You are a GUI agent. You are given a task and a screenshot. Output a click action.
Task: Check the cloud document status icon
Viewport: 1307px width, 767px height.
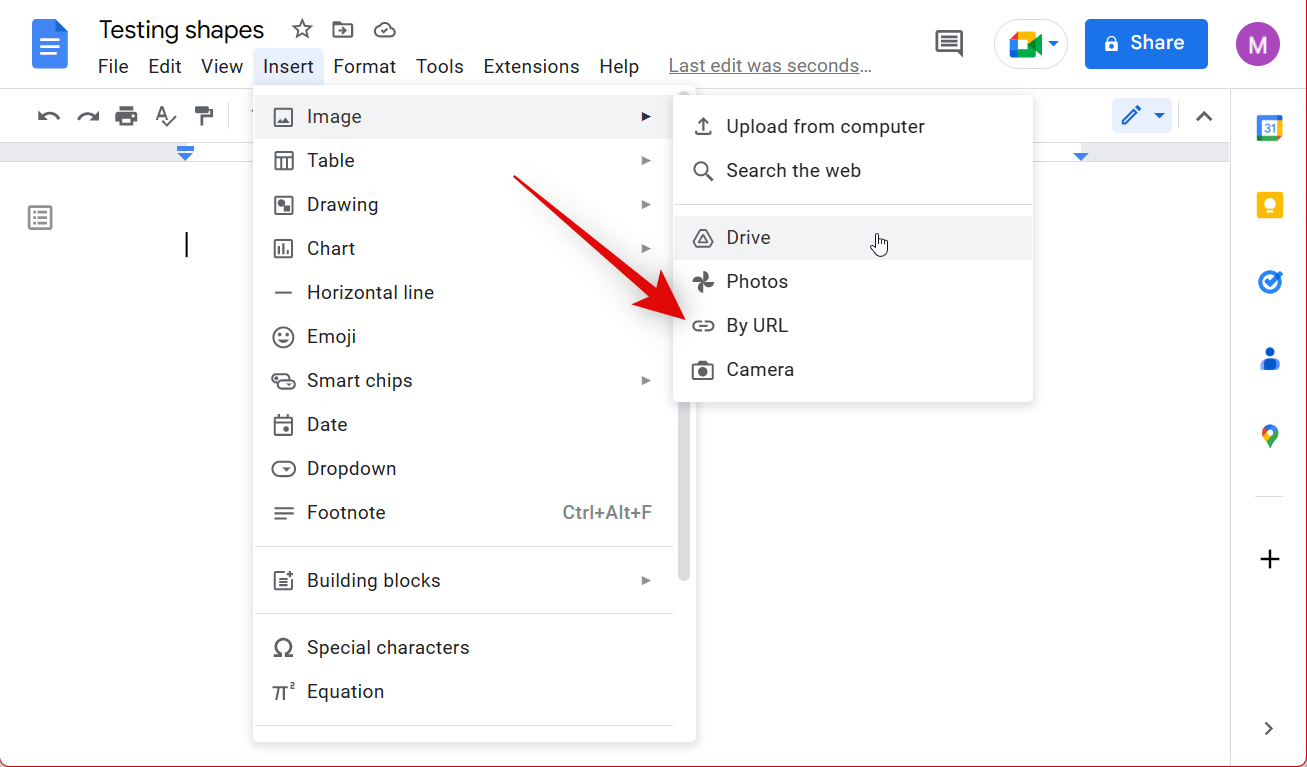(x=385, y=30)
